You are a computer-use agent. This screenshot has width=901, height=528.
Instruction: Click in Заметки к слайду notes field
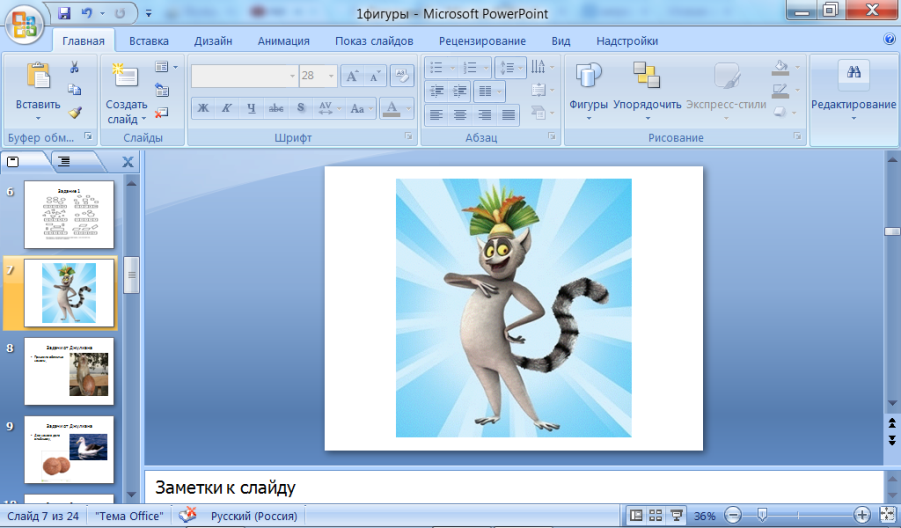pyautogui.click(x=513, y=487)
